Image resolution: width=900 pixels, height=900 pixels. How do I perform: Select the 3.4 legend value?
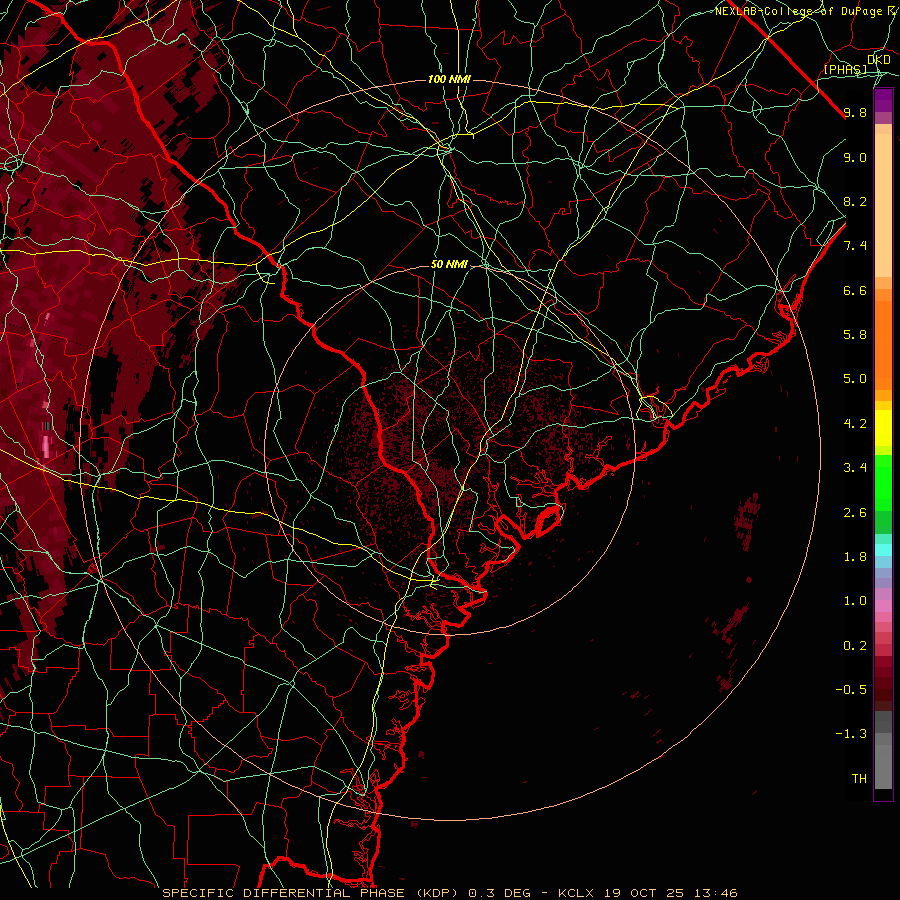point(855,468)
